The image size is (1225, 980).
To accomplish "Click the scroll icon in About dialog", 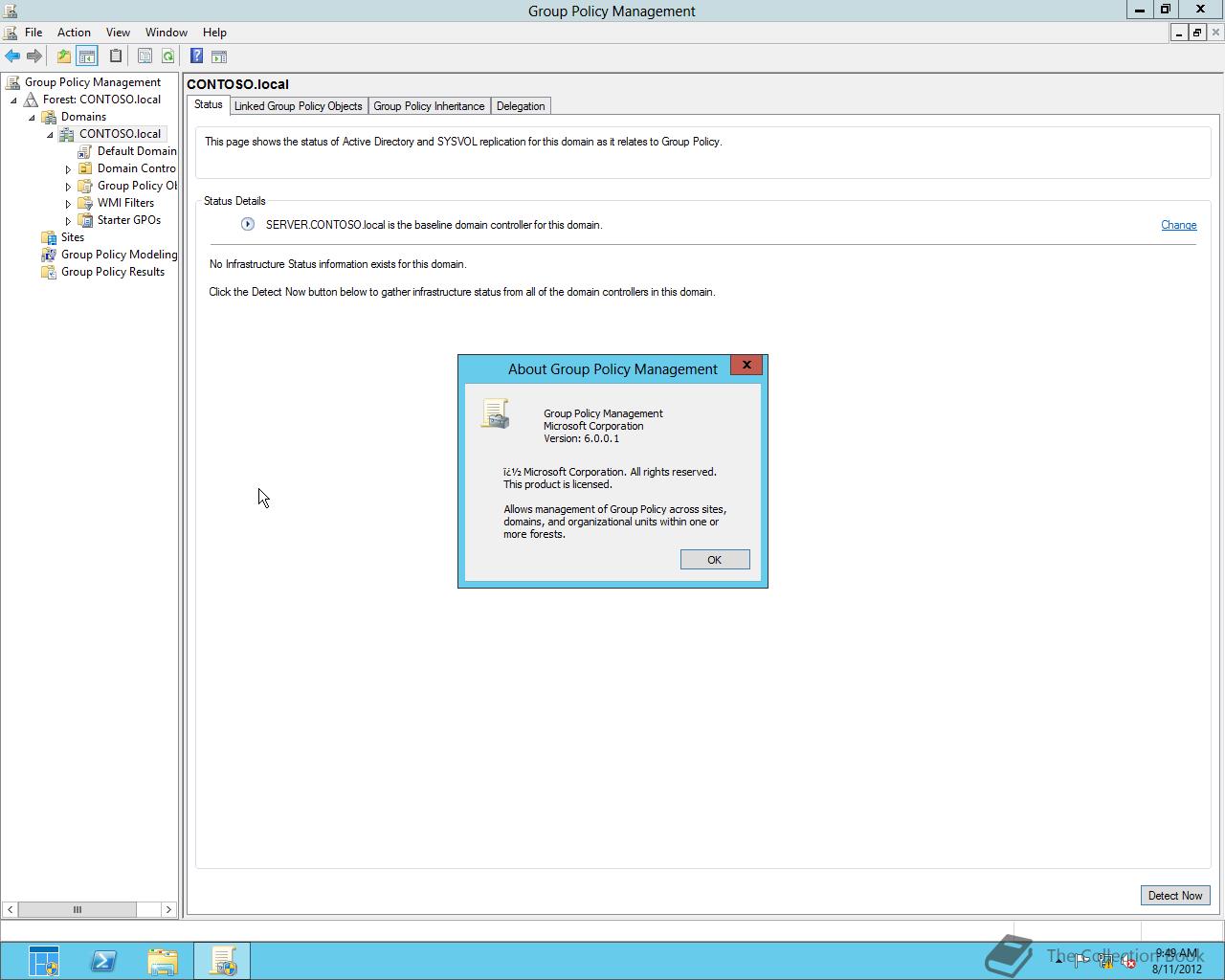I will (x=496, y=413).
